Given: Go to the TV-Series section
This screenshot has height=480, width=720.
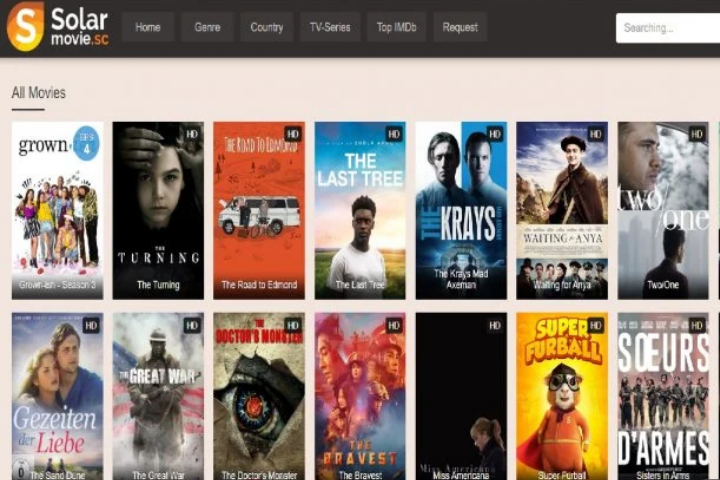Looking at the screenshot, I should tap(330, 28).
